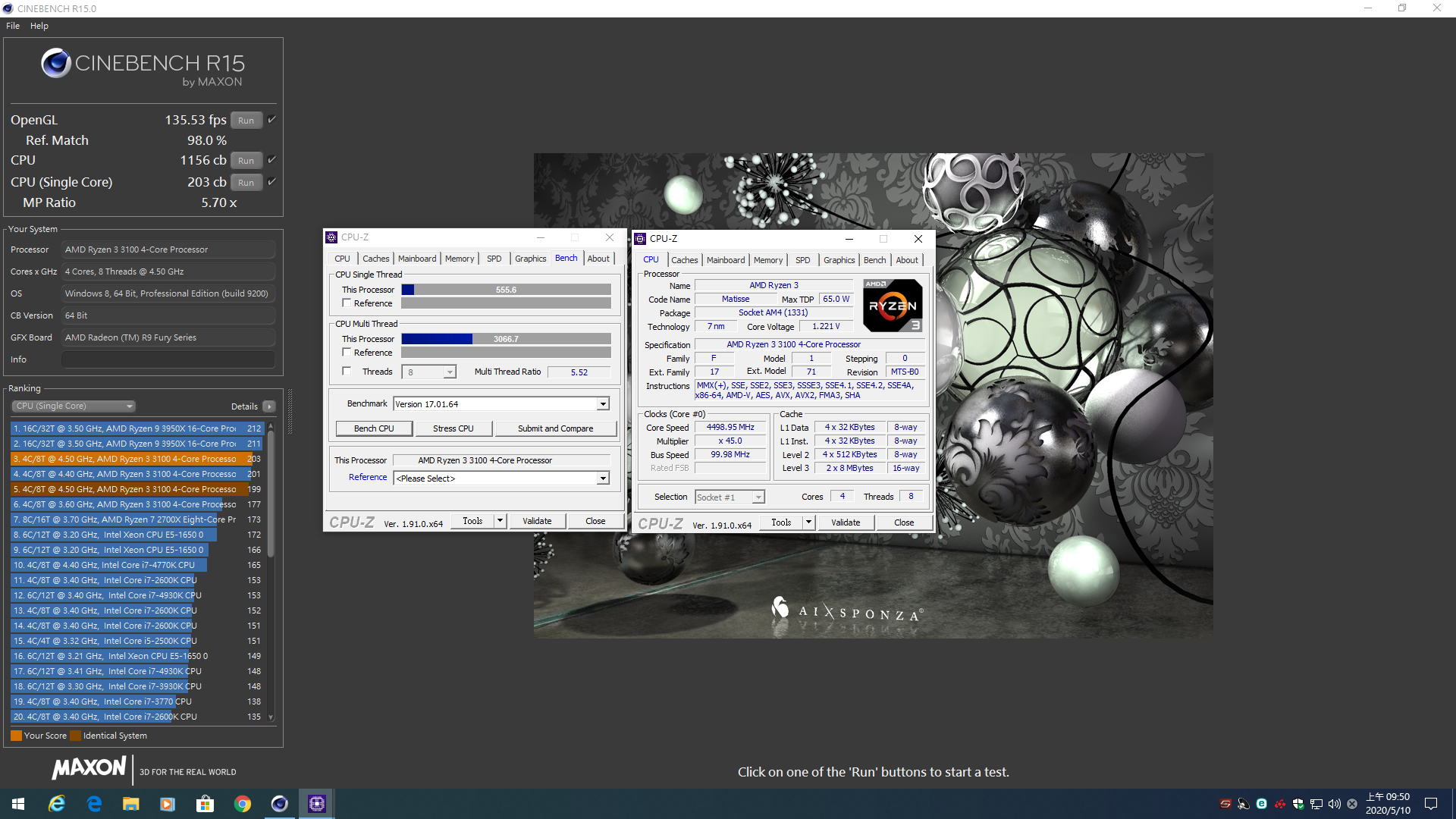
Task: Toggle the CPU (Single Core) test checkmark
Action: [x=271, y=182]
